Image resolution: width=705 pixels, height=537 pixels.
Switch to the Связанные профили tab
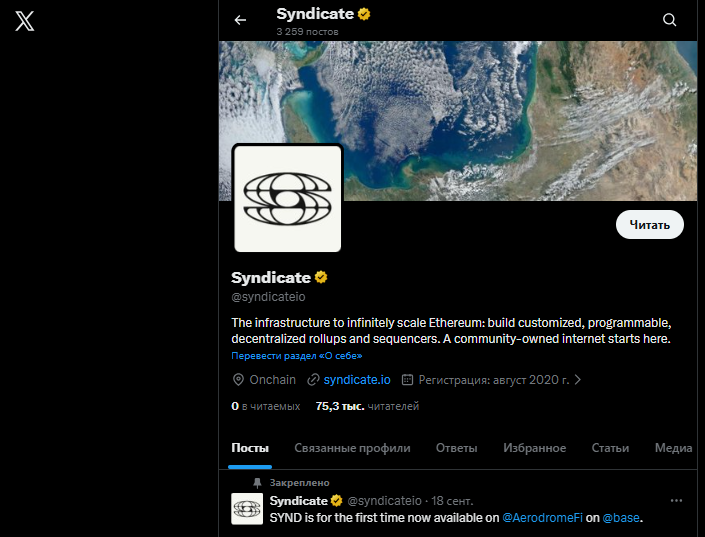coord(352,448)
